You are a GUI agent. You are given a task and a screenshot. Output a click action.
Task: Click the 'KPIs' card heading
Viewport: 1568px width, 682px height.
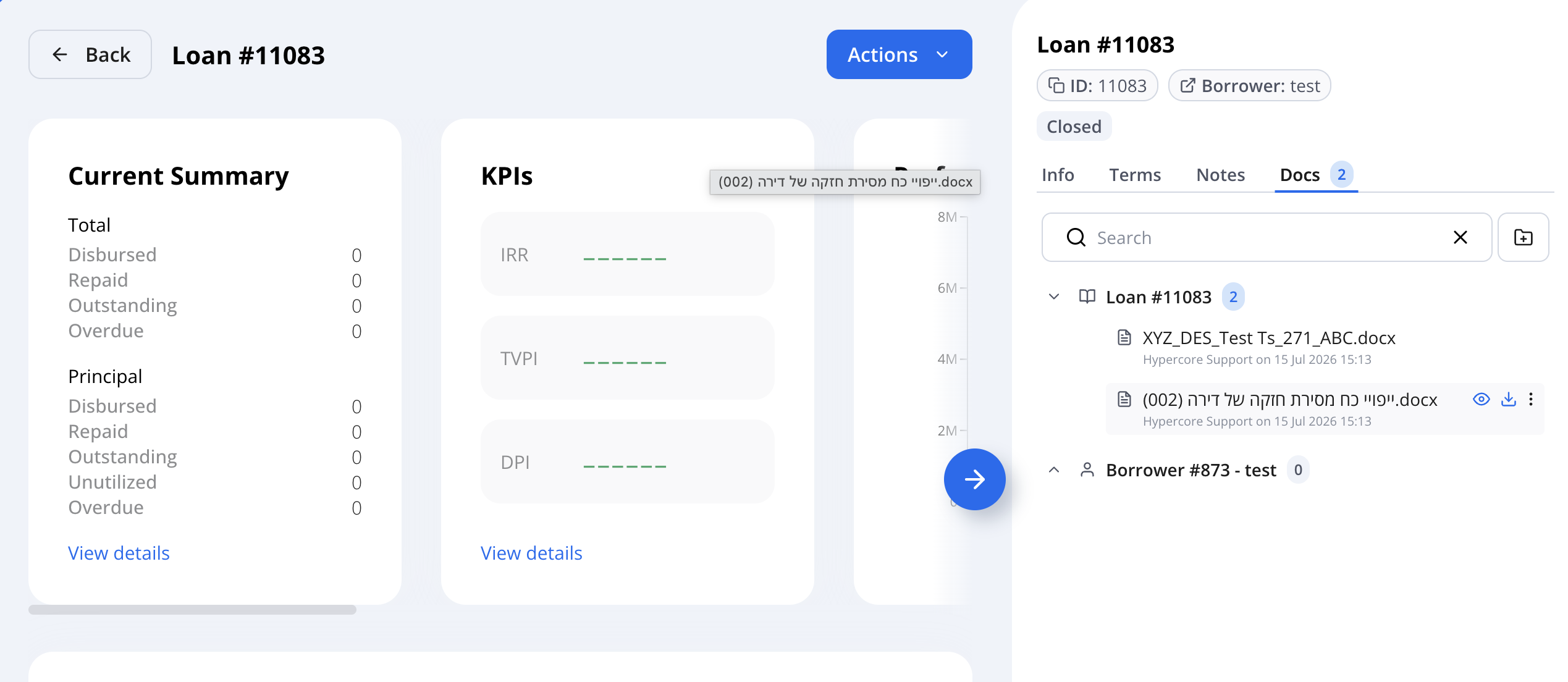[x=507, y=176]
